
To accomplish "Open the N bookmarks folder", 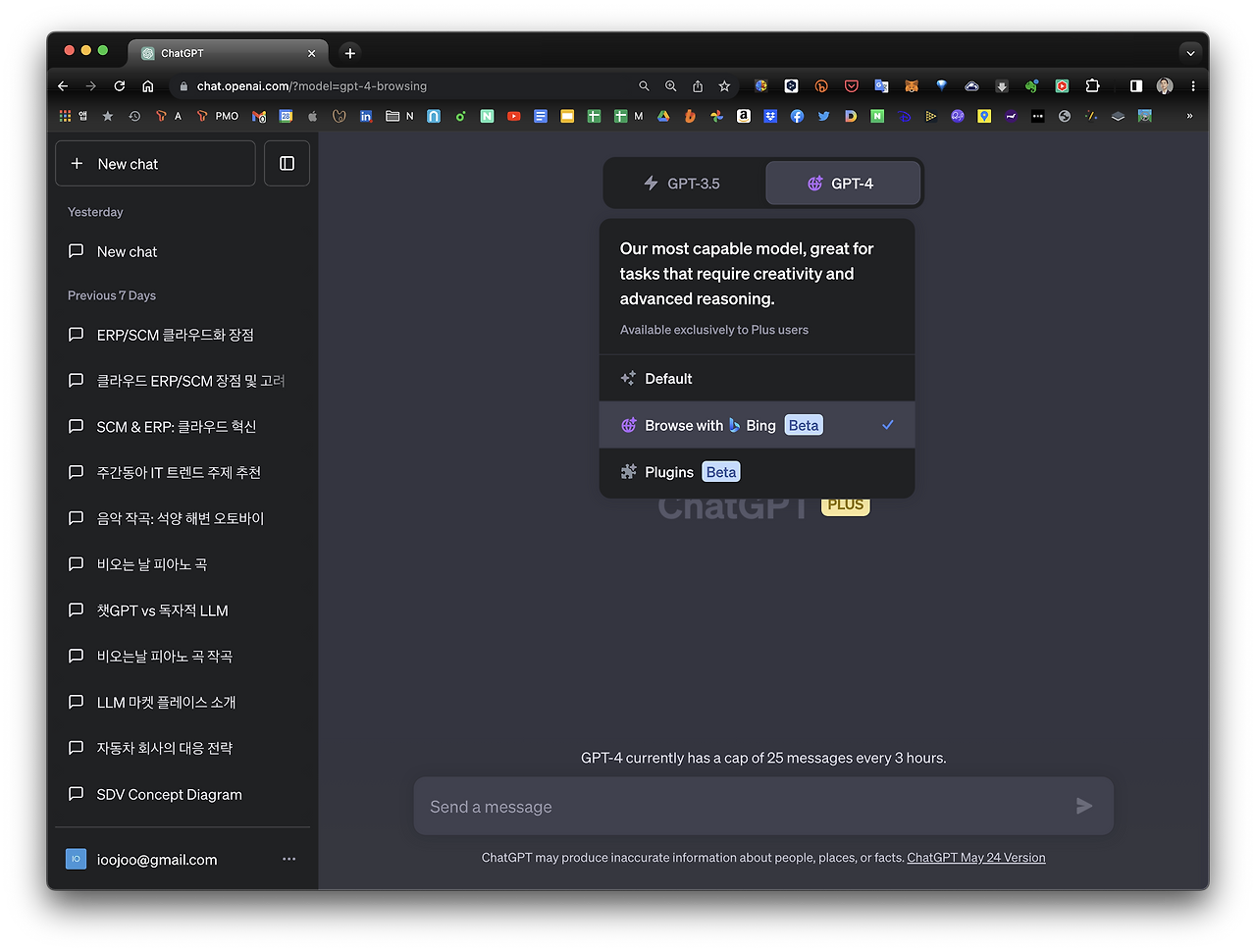I will [399, 116].
